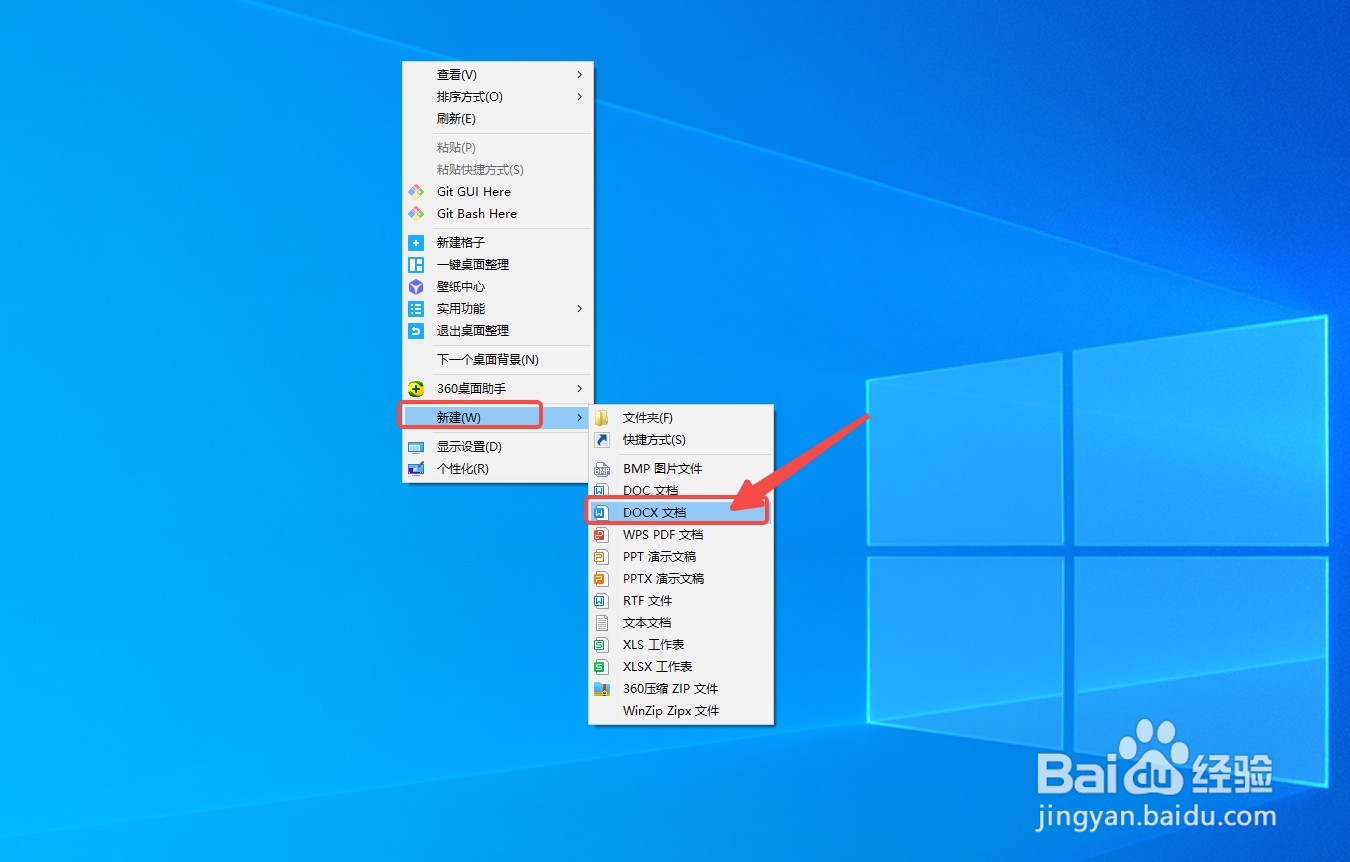Image resolution: width=1350 pixels, height=862 pixels.
Task: Click the PPT 演示文稿 icon
Action: (601, 557)
